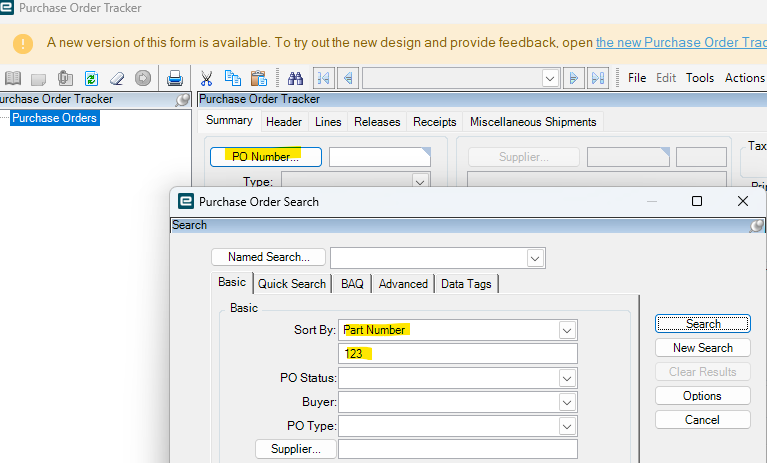Click the PO Number input field
This screenshot has height=463, width=767.
pos(380,157)
